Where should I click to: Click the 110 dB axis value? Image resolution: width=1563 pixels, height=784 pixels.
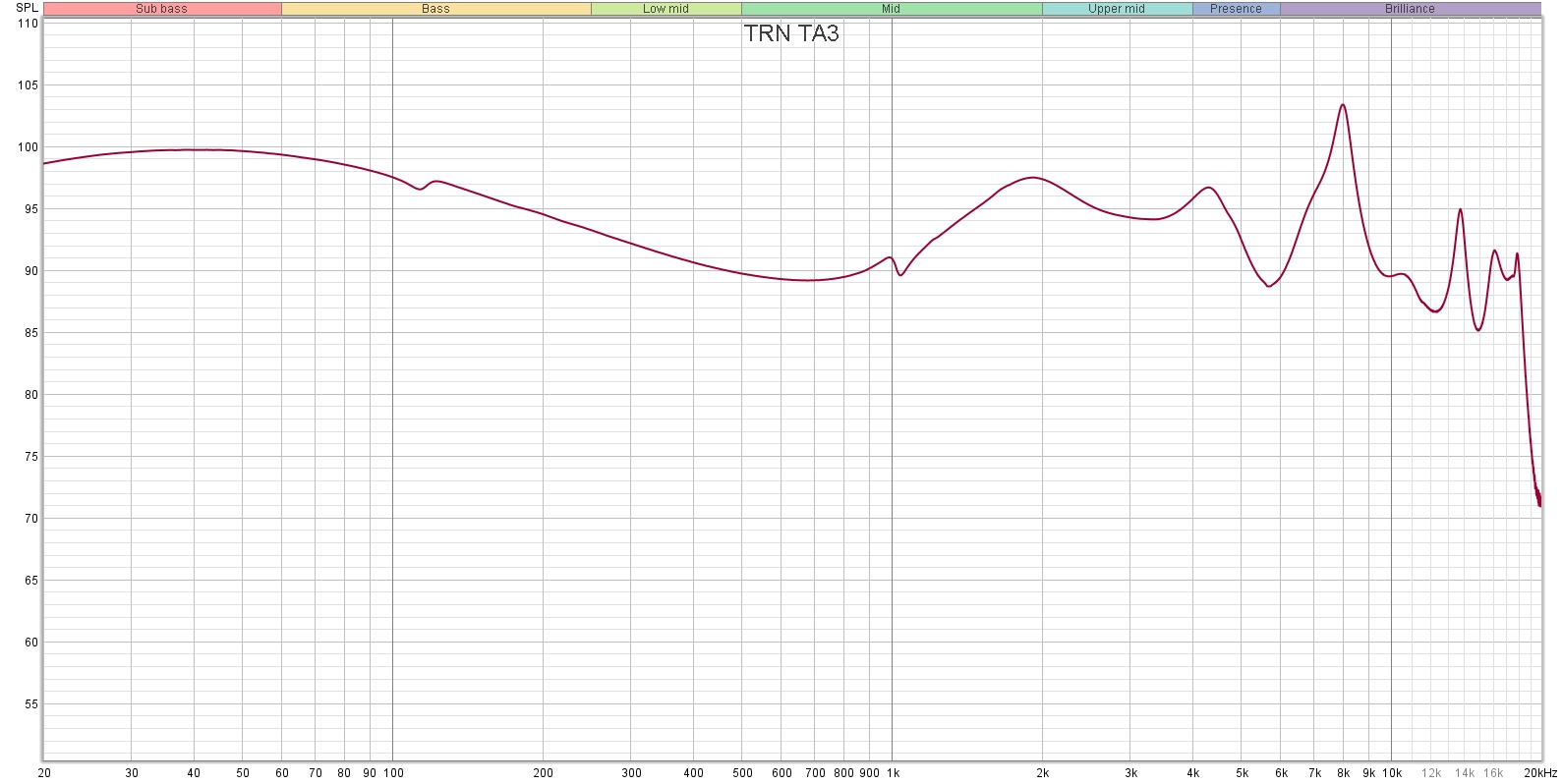[x=28, y=24]
